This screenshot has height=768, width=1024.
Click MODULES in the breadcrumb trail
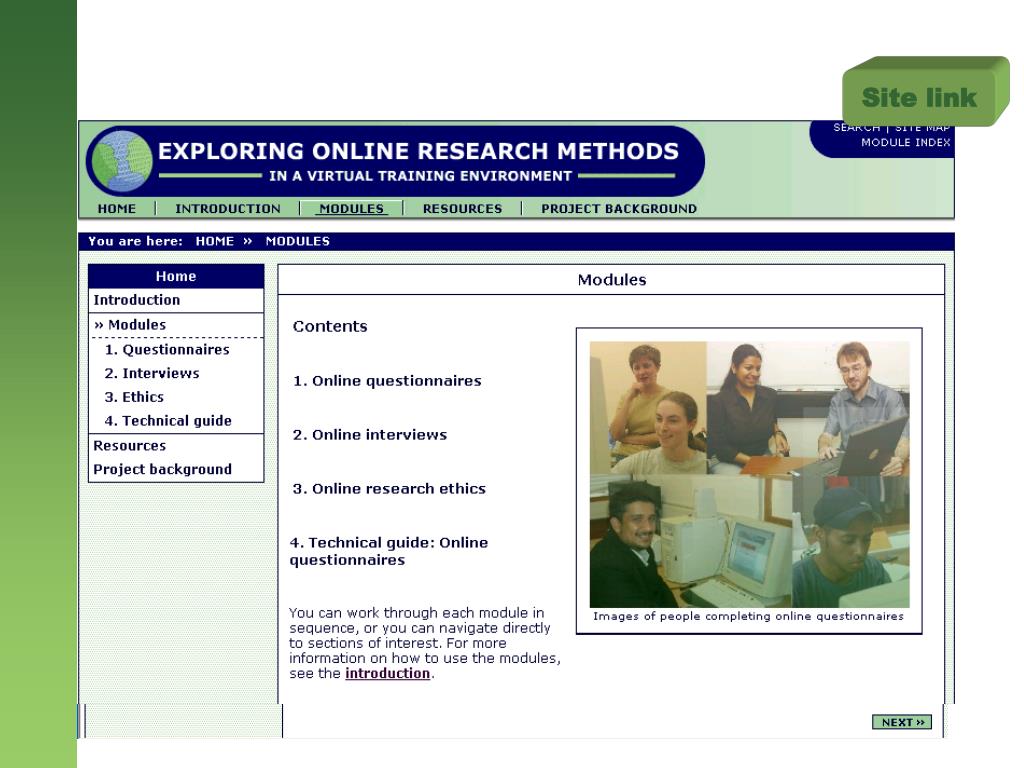click(x=297, y=241)
